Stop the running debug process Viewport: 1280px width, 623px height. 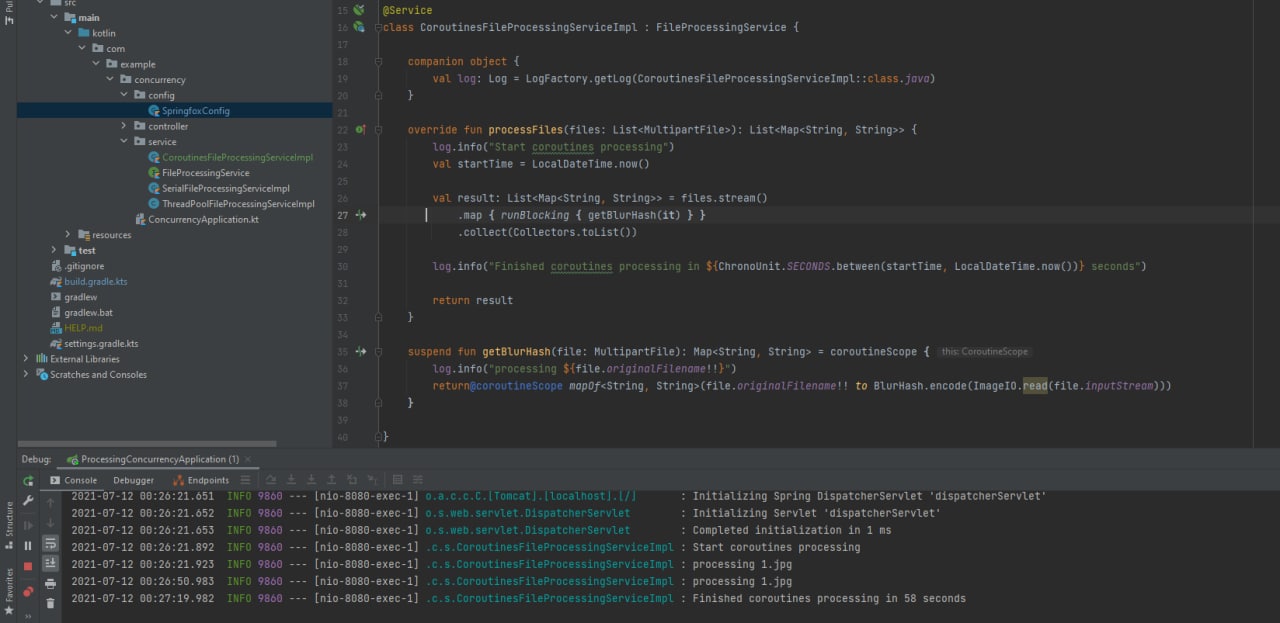coord(28,566)
